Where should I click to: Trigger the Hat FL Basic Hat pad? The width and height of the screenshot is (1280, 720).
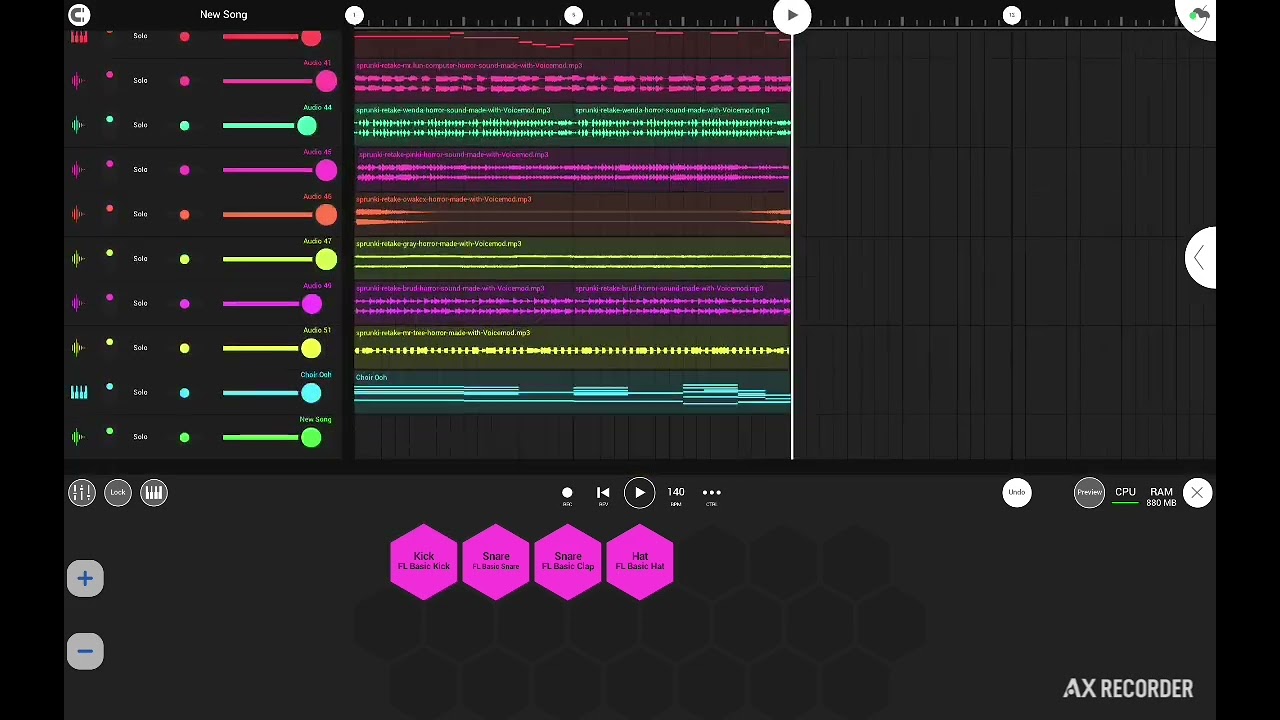(x=640, y=561)
